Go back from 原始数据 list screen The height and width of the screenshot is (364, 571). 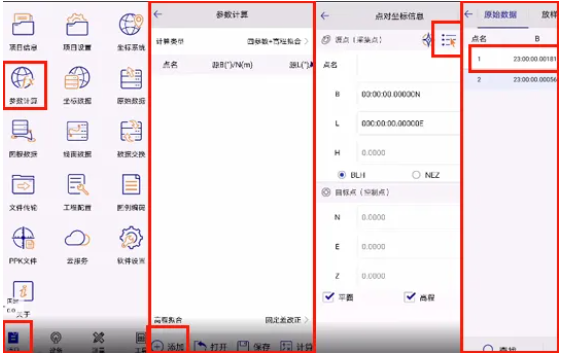[469, 14]
